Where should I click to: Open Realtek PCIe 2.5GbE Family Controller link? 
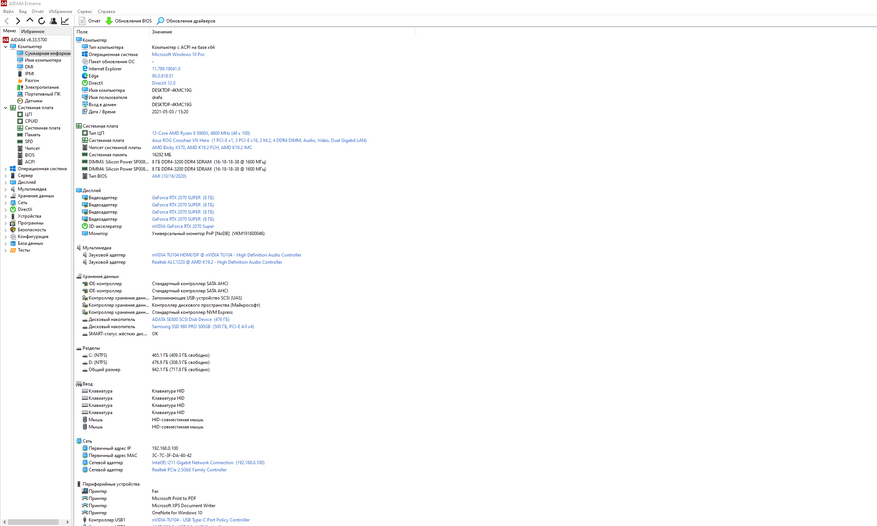(189, 470)
